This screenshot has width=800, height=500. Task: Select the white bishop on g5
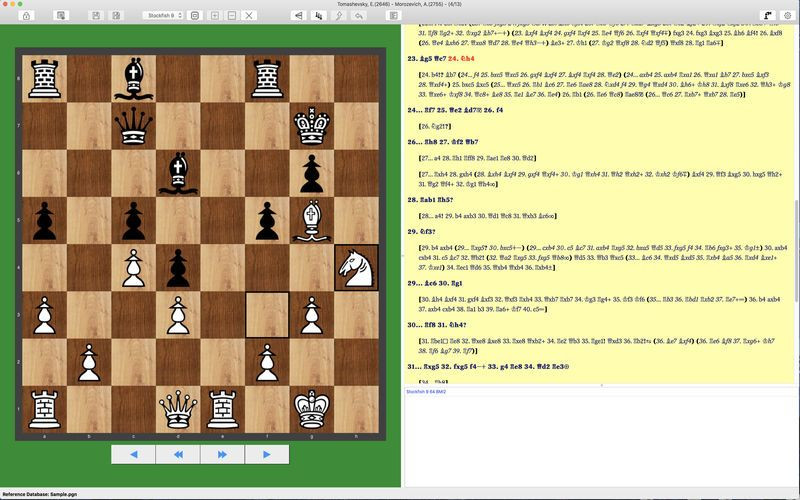tap(312, 221)
